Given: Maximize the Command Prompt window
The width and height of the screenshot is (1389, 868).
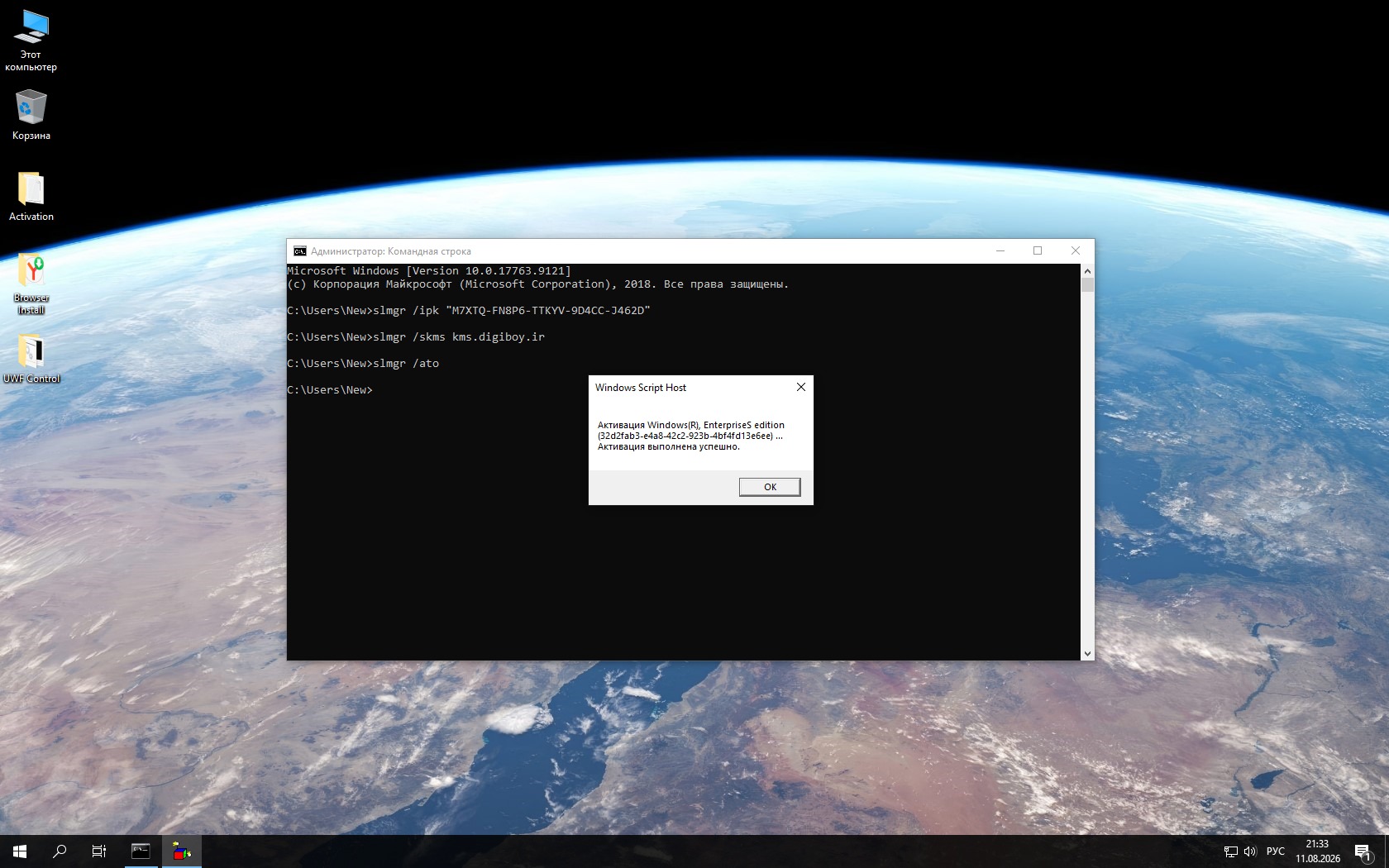Looking at the screenshot, I should (x=1038, y=250).
